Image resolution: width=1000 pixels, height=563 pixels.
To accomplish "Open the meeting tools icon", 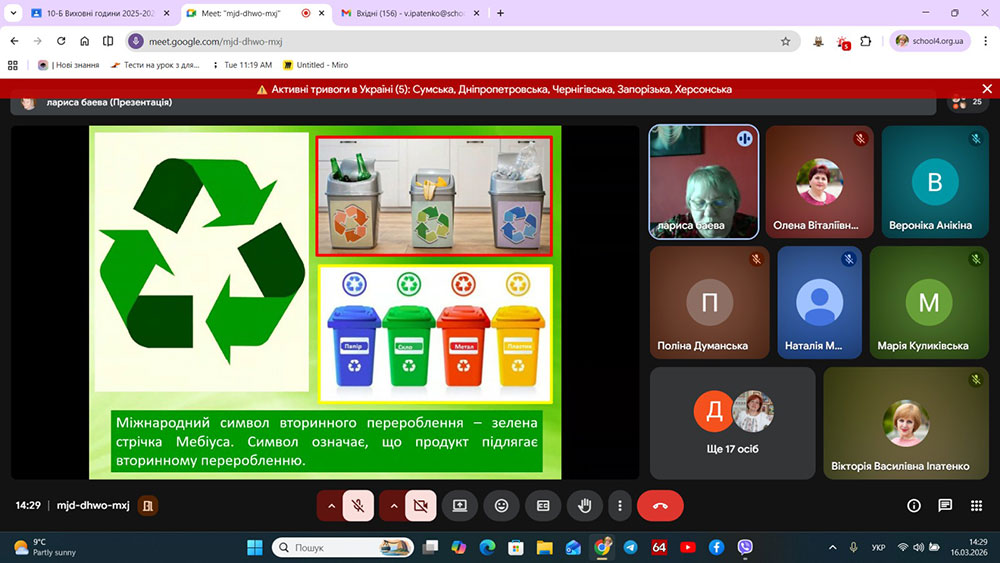I will [x=976, y=506].
